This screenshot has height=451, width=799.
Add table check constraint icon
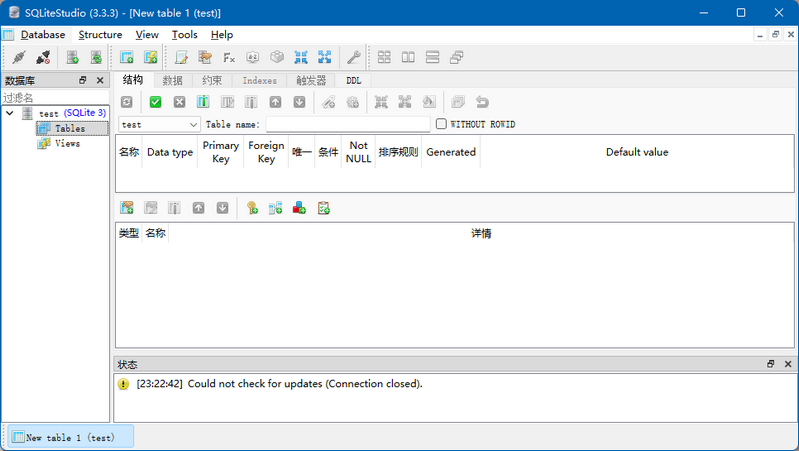tap(324, 208)
